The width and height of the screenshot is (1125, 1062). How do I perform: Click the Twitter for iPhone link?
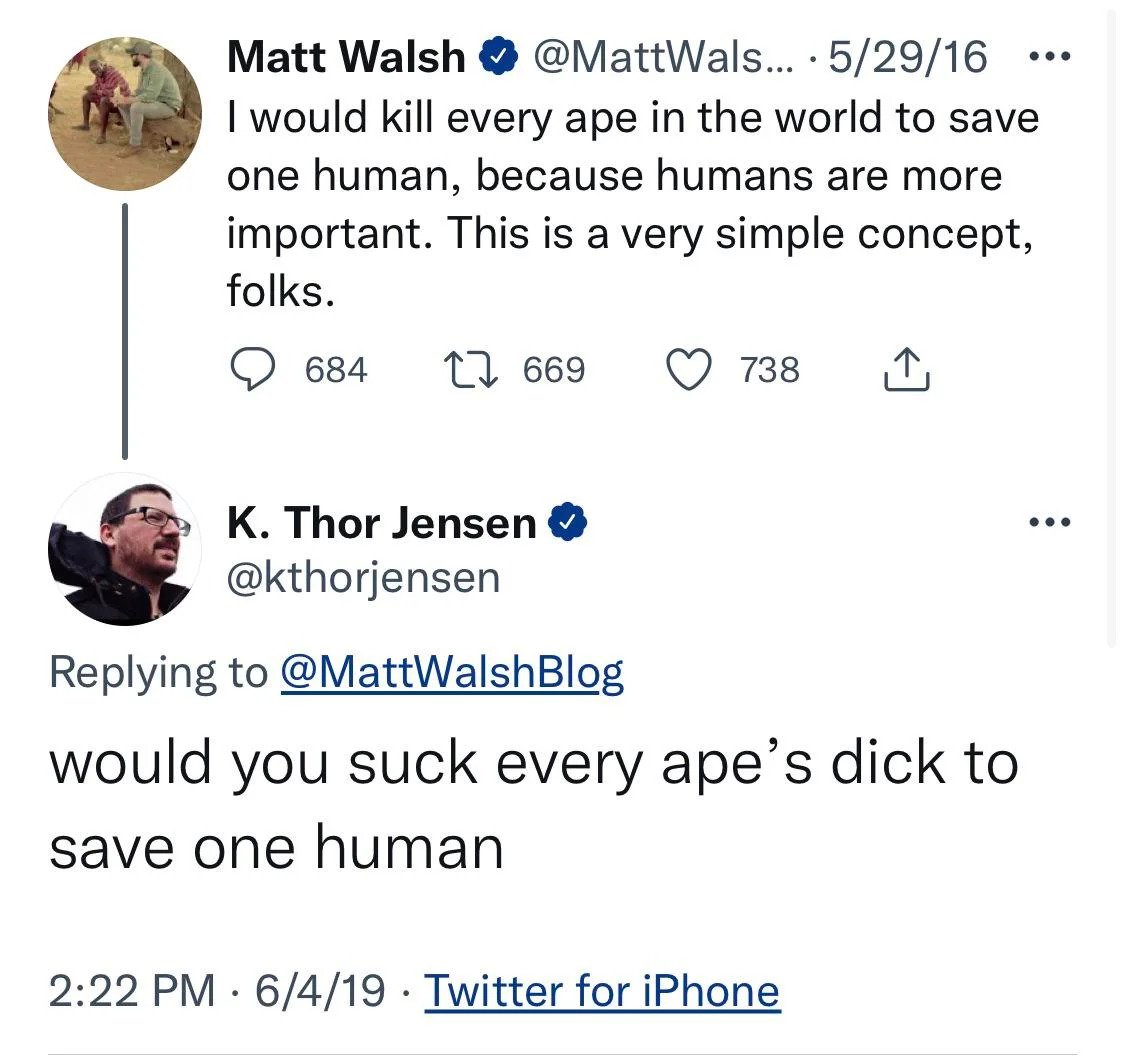click(x=602, y=991)
